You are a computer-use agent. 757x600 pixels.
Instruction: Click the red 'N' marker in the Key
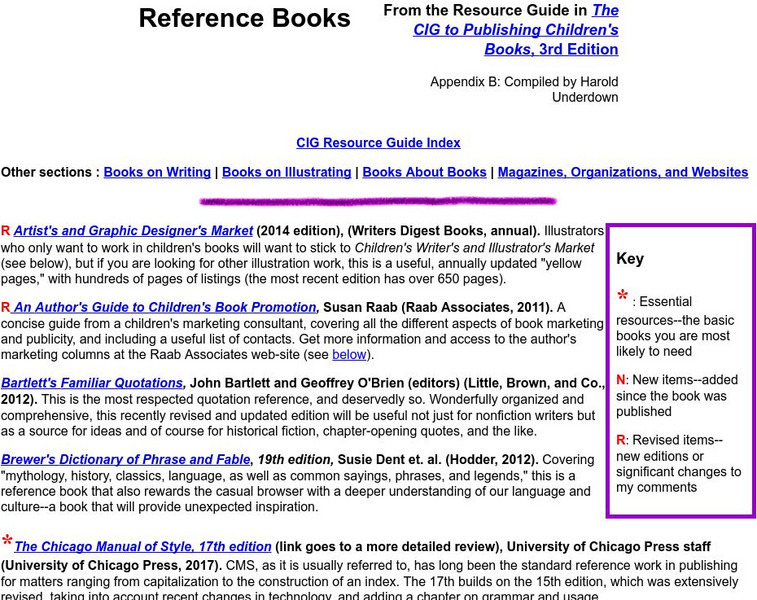pos(620,380)
